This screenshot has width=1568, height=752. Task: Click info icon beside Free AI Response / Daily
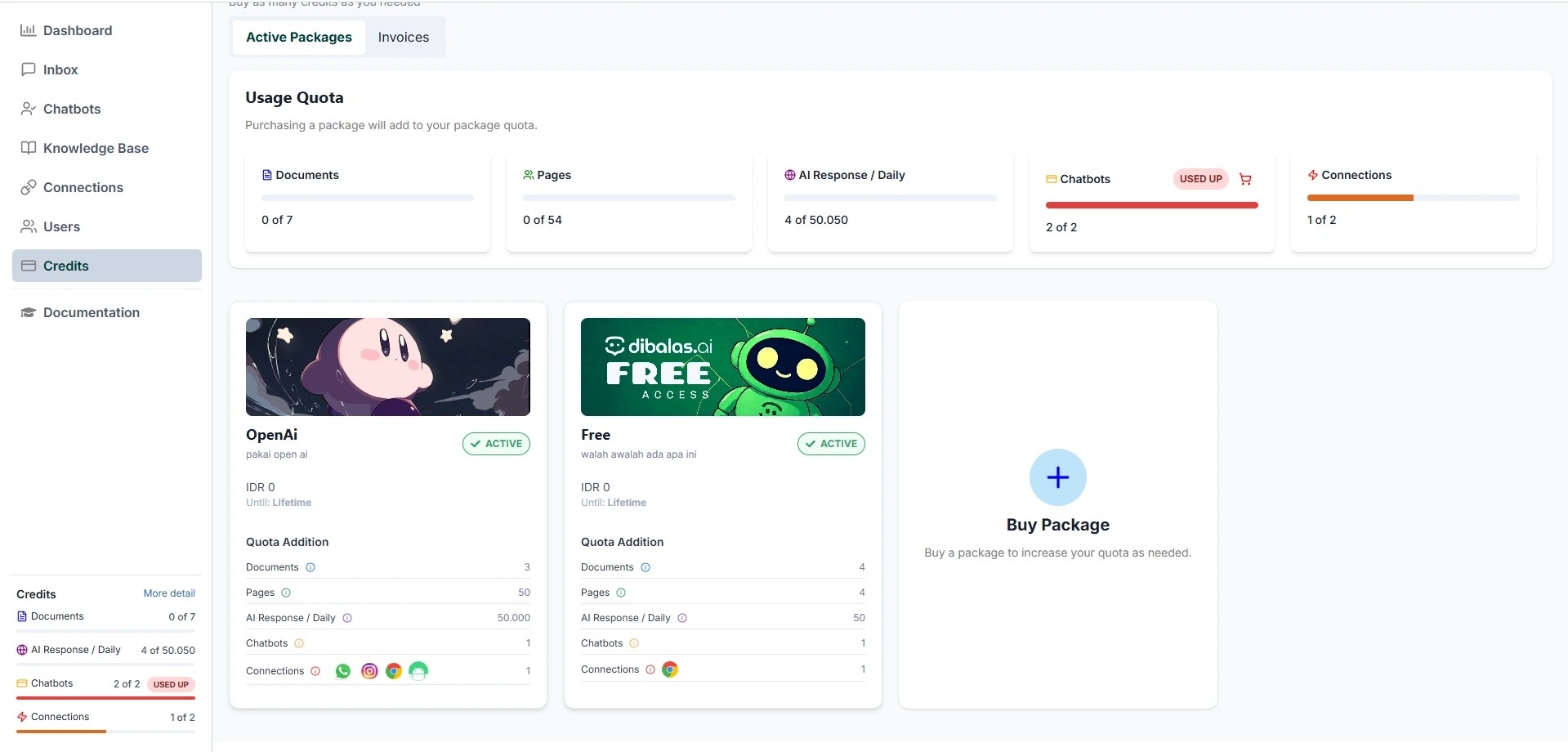[x=682, y=618]
